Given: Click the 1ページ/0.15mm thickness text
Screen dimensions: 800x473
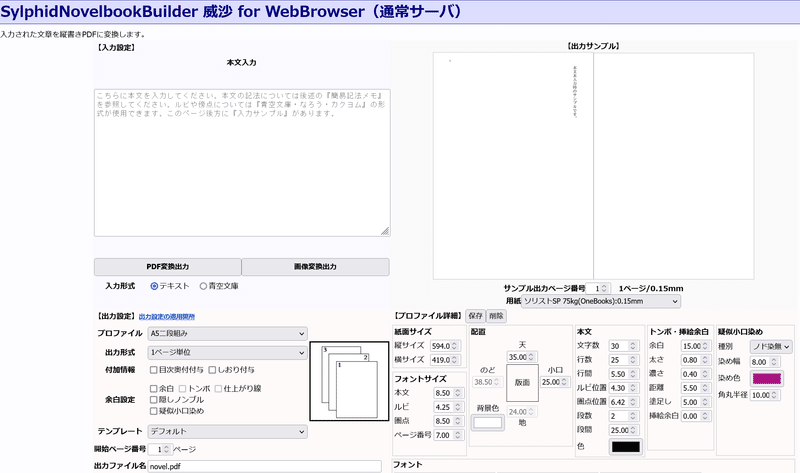Looking at the screenshot, I should [x=651, y=289].
